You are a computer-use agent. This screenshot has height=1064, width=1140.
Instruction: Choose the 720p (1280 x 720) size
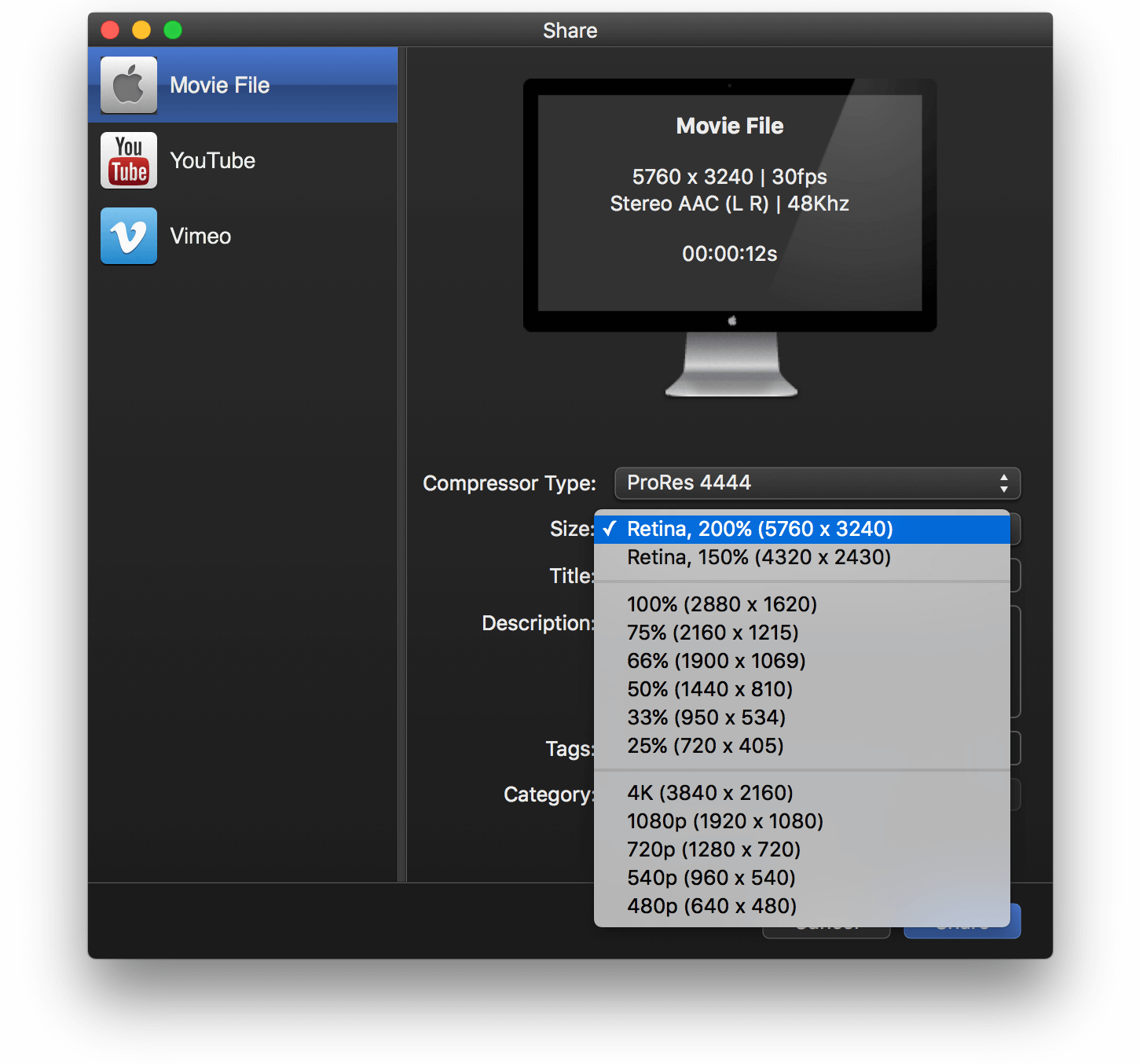[x=801, y=849]
